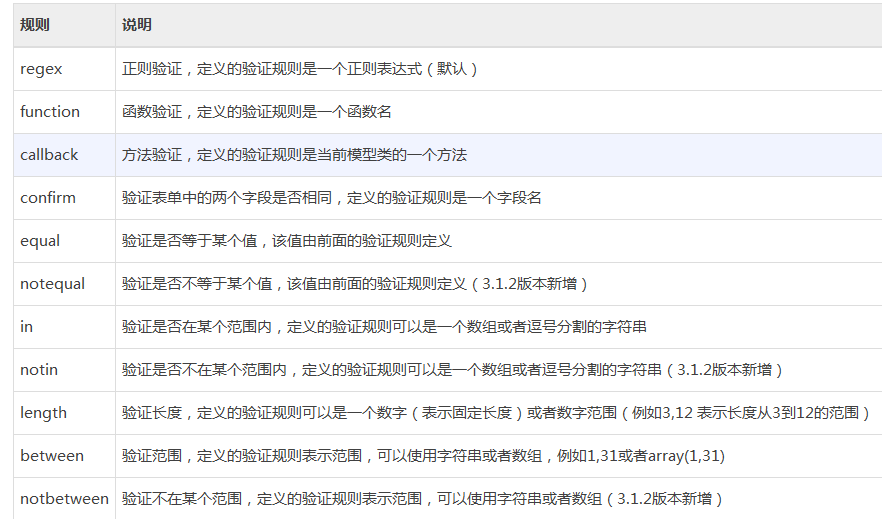
Task: Select the function rule cell
Action: click(65, 112)
